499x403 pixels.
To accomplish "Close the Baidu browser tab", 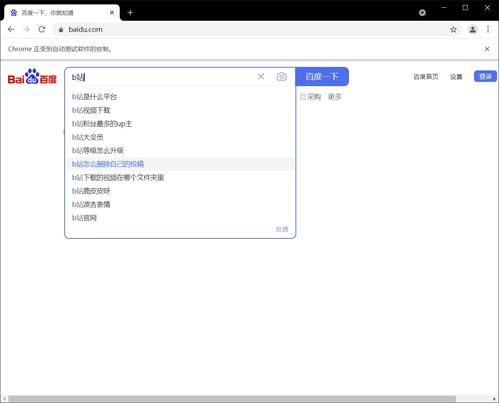I will (112, 13).
